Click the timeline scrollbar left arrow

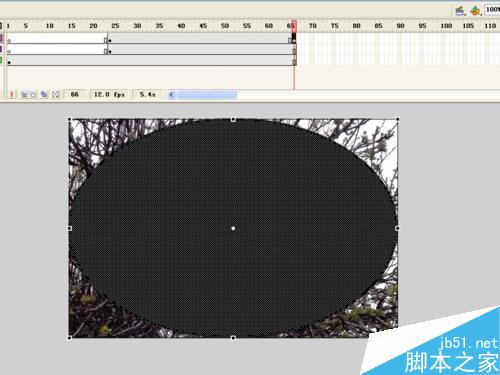click(171, 95)
